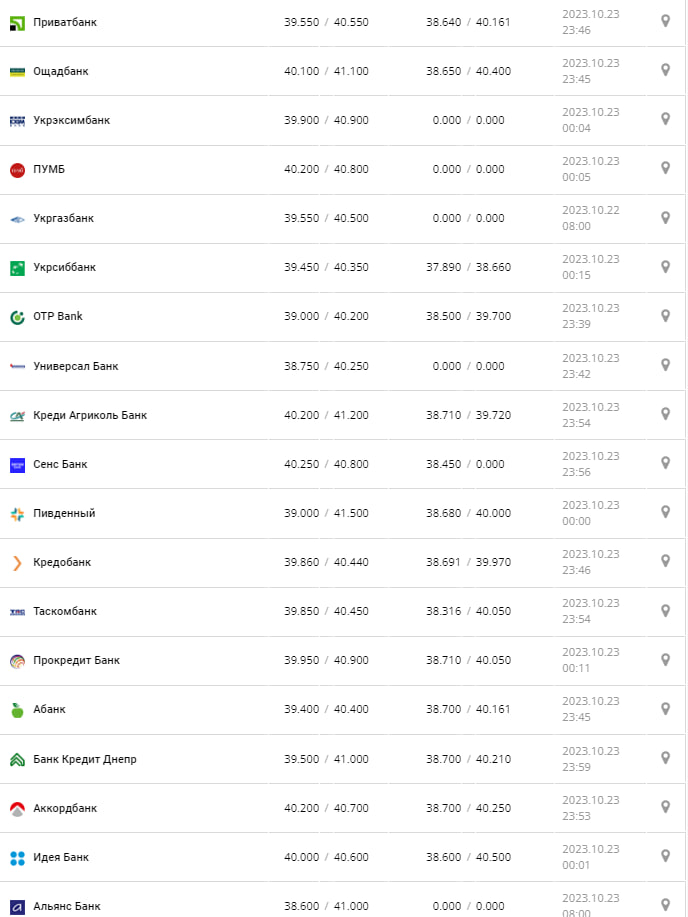Open location pin in Аккордбанк row
The image size is (688, 917).
(x=665, y=807)
